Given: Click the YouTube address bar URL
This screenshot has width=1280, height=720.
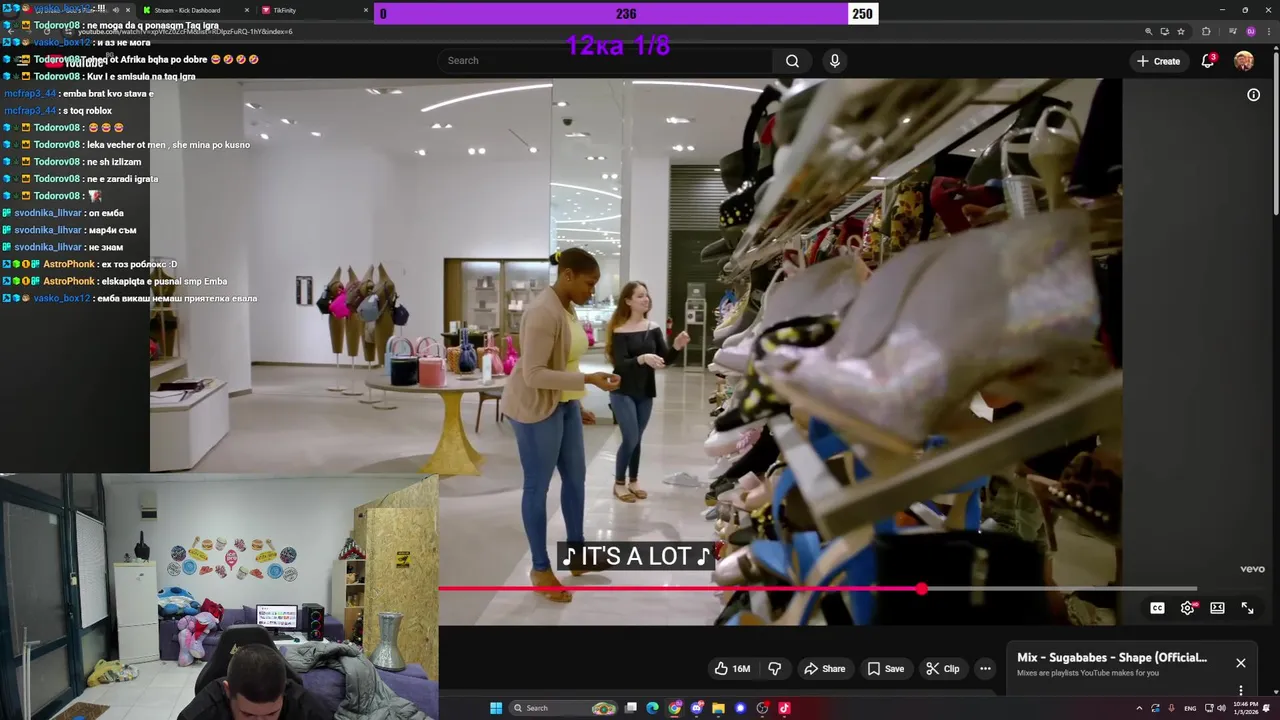Looking at the screenshot, I should point(185,31).
